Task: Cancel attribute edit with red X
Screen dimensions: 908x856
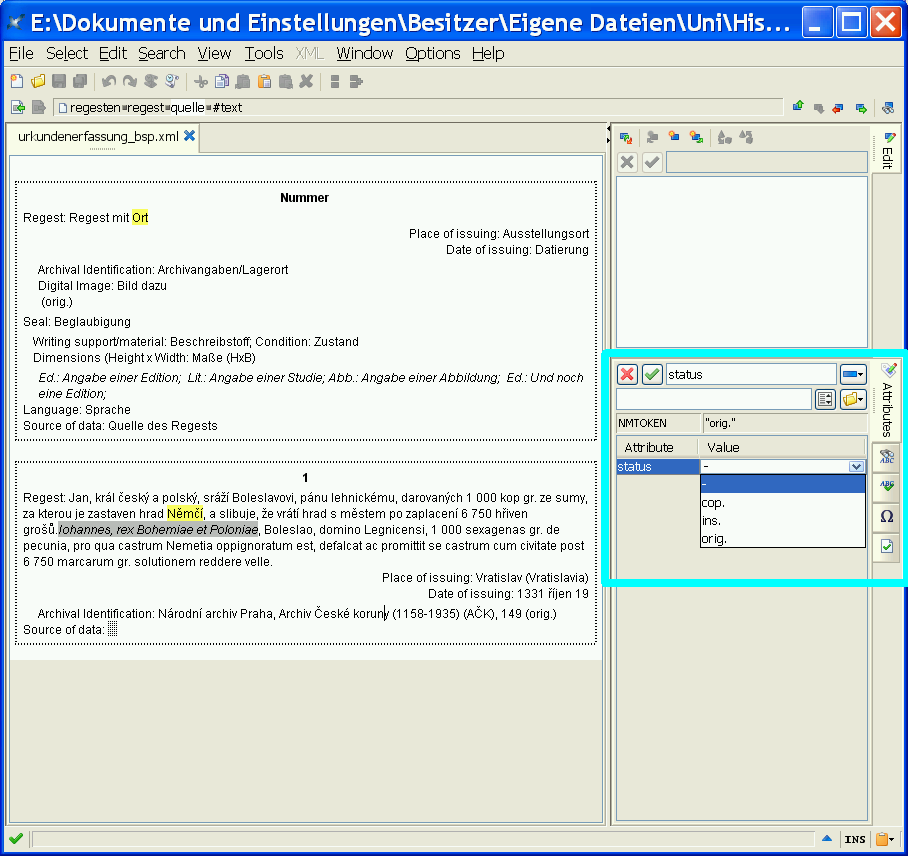Action: [x=627, y=374]
